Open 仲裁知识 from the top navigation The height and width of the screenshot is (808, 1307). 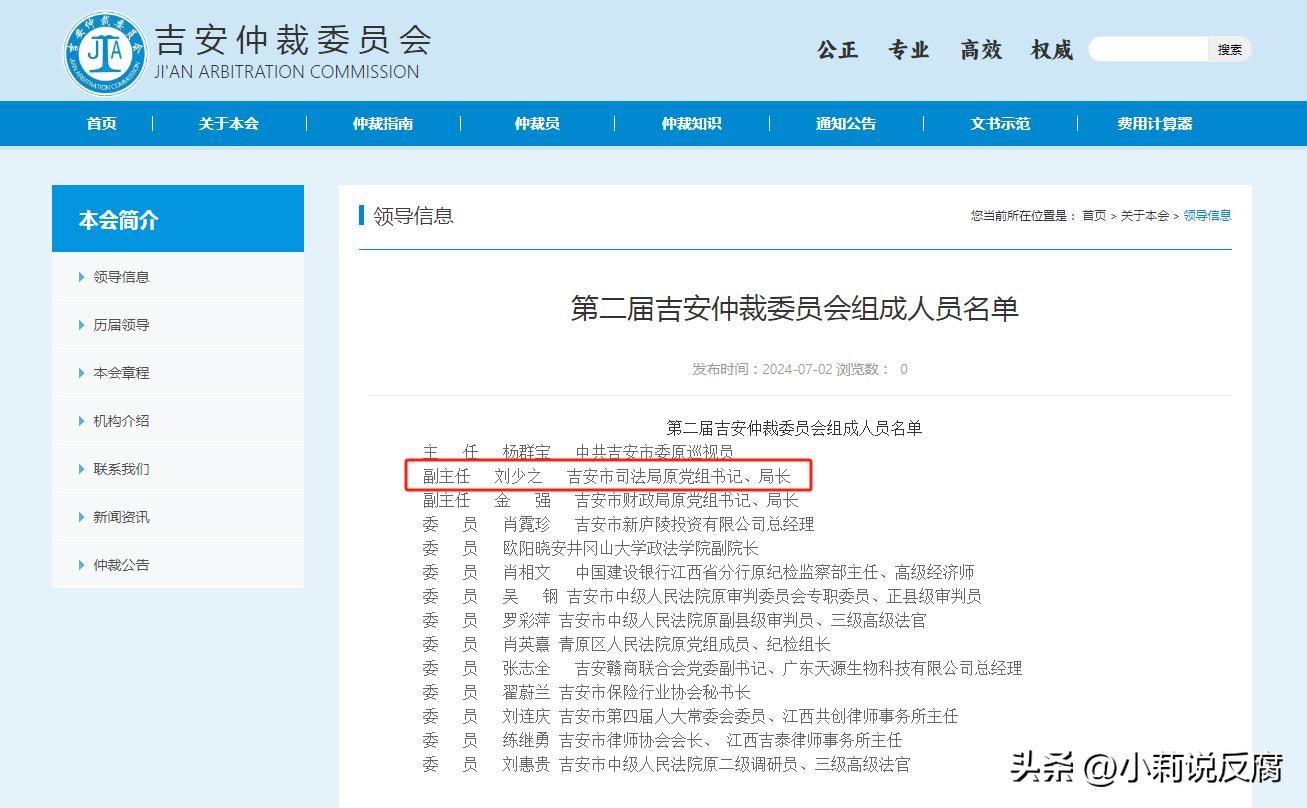[691, 124]
